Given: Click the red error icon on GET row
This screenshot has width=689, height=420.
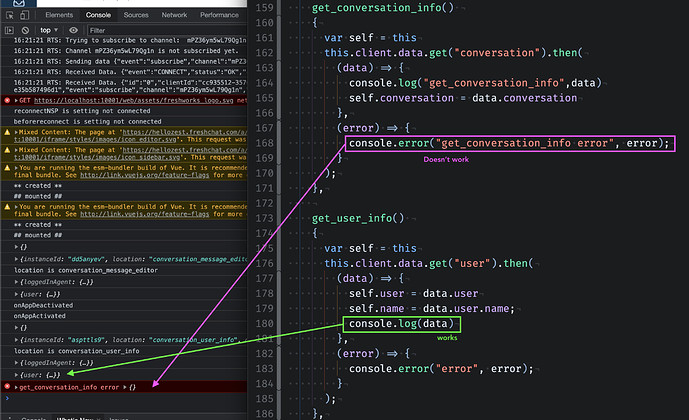Looking at the screenshot, I should (x=7, y=100).
